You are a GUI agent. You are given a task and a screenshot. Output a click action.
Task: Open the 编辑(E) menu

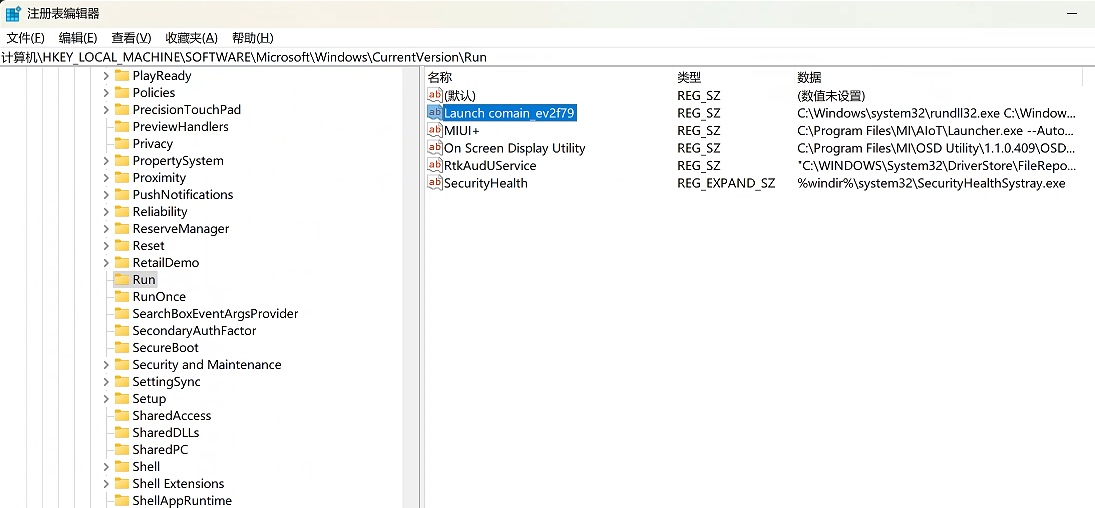(78, 38)
